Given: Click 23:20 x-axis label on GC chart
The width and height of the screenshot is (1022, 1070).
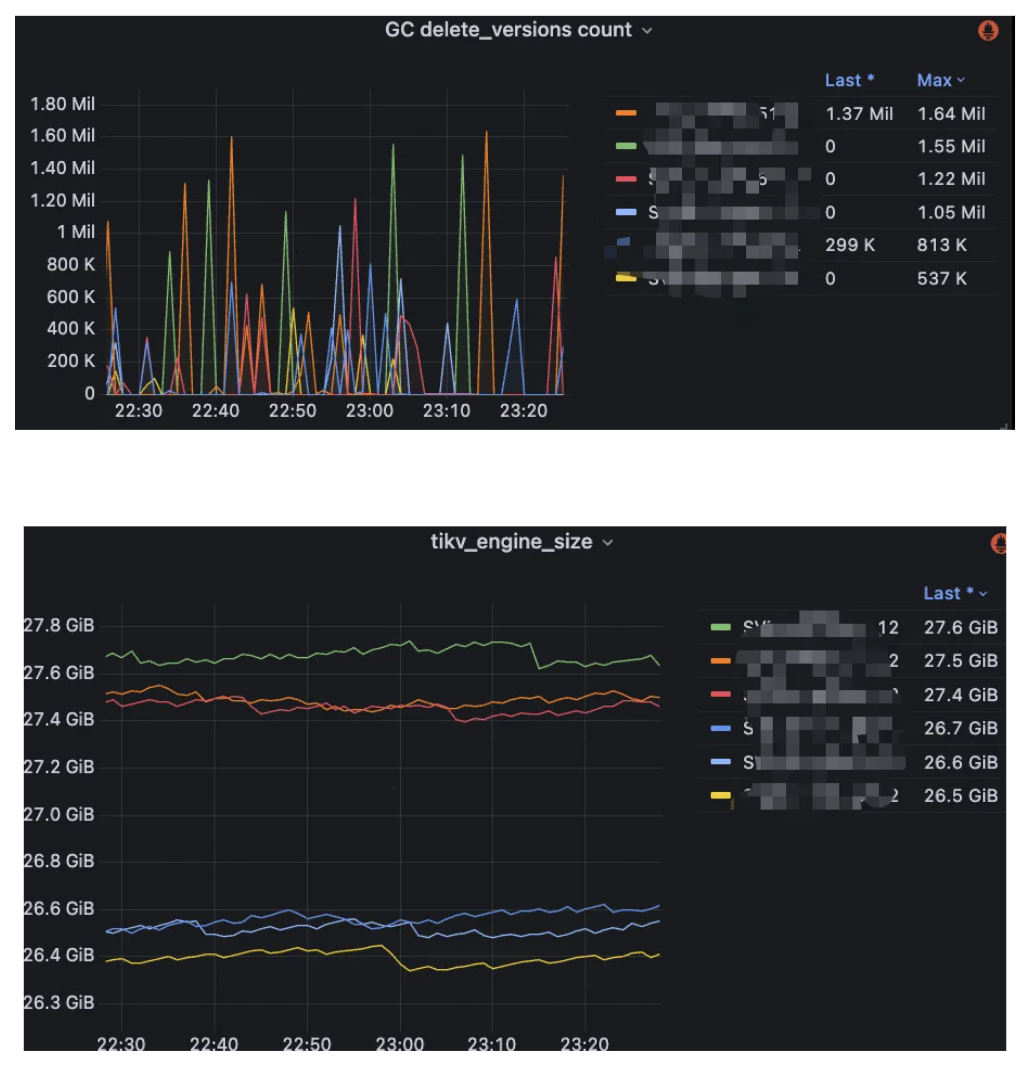Looking at the screenshot, I should coord(523,411).
